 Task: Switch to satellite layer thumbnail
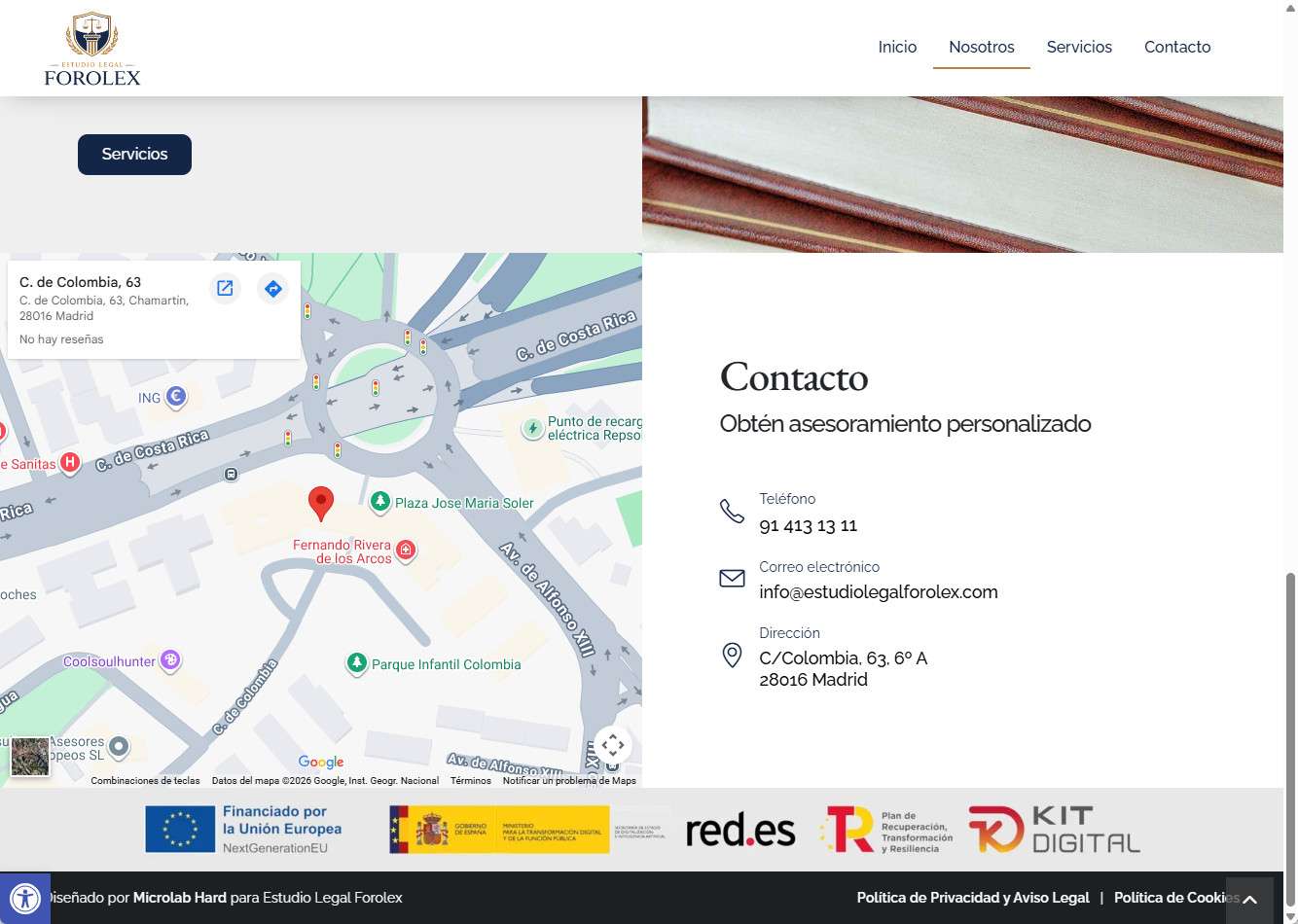(x=30, y=756)
